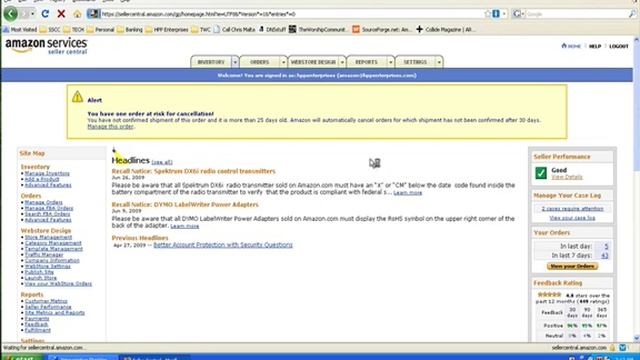640x360 pixels.
Task: Expand the Orders tab dropdown arrow
Action: point(283,62)
